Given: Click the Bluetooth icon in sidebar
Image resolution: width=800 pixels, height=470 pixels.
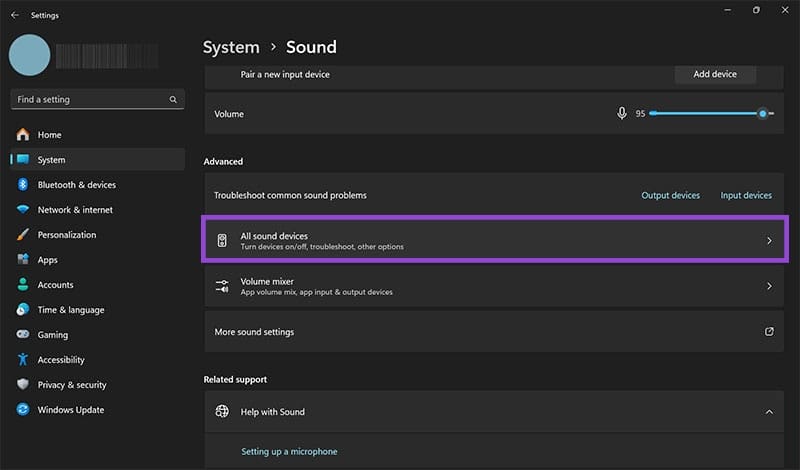Looking at the screenshot, I should (x=23, y=185).
